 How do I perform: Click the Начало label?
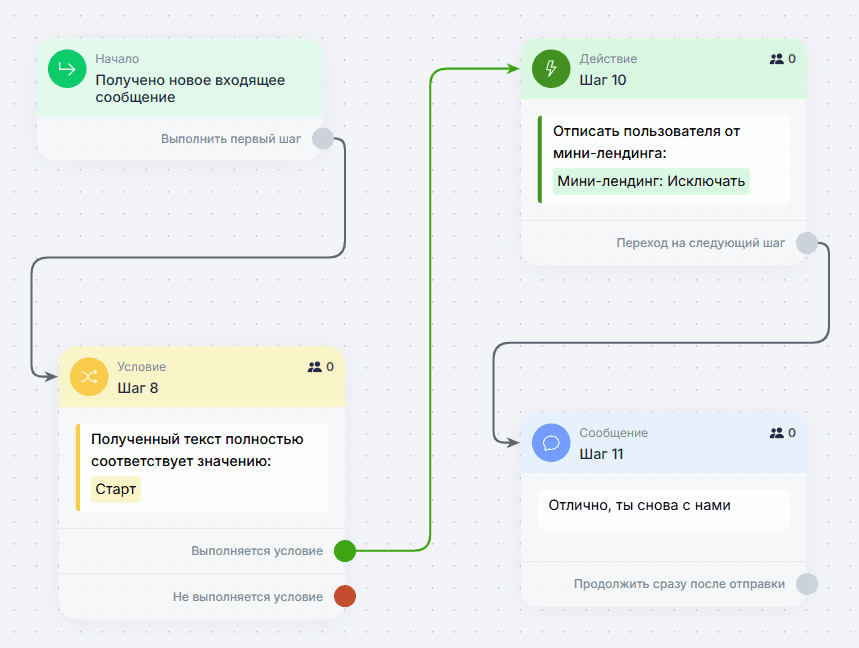coord(117,59)
